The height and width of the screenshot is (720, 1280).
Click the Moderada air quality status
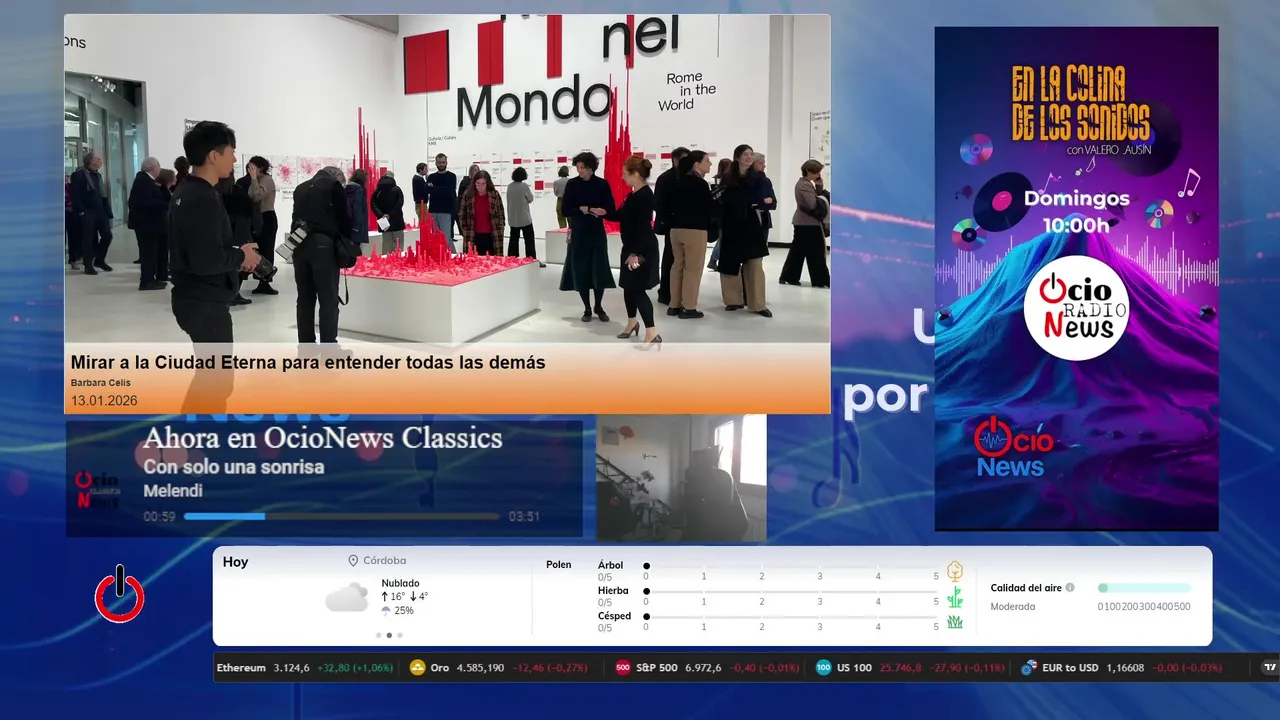(x=1013, y=606)
